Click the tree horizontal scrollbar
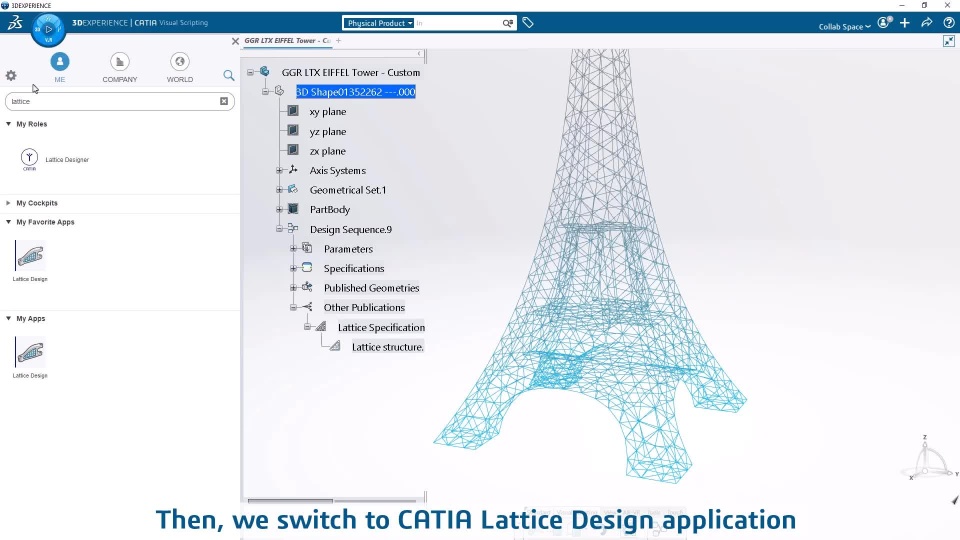 290,501
